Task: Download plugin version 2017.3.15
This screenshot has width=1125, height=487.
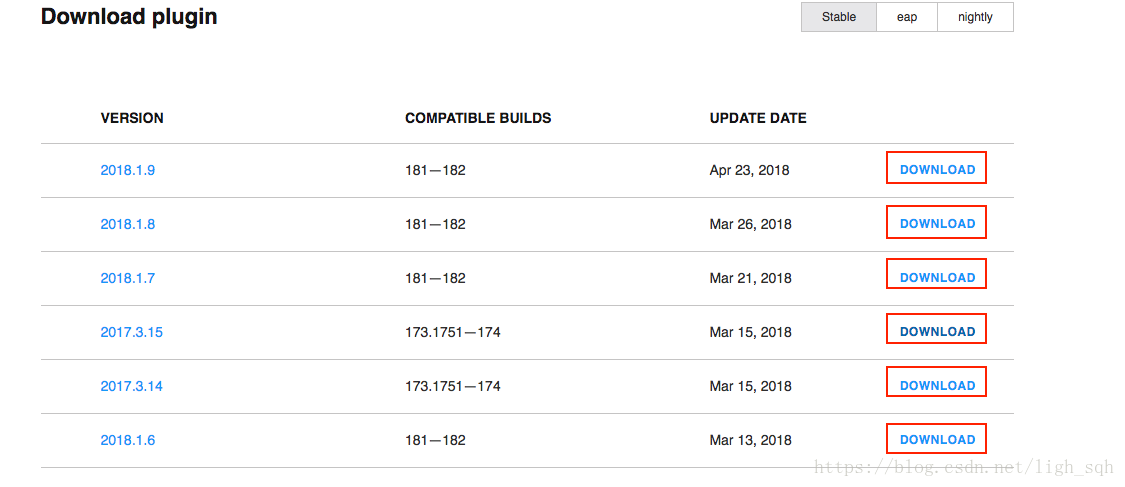Action: point(937,331)
